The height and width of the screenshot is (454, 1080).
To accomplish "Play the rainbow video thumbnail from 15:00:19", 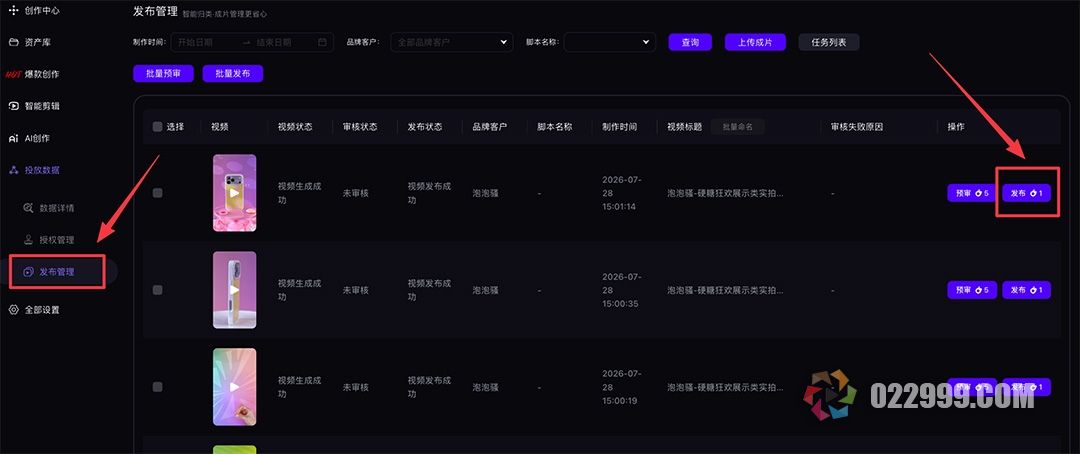I will 234,387.
